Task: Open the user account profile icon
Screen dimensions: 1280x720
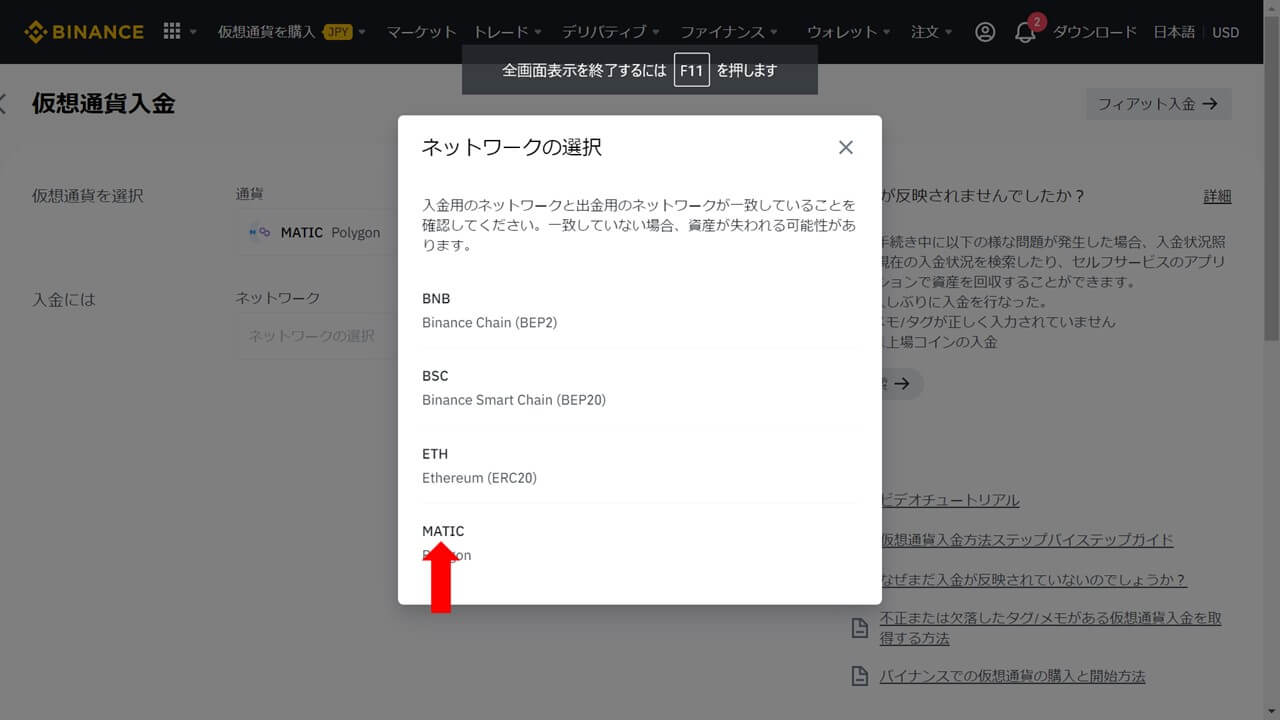Action: click(985, 32)
